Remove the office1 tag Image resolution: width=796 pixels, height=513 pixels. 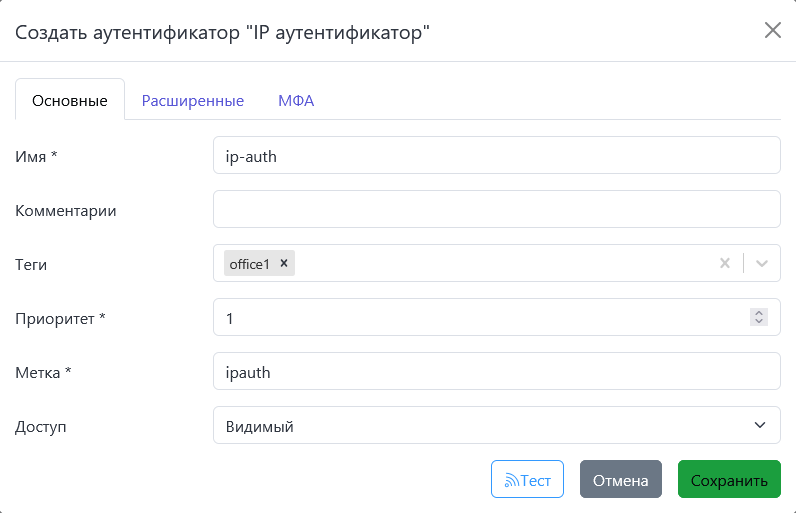(x=284, y=263)
